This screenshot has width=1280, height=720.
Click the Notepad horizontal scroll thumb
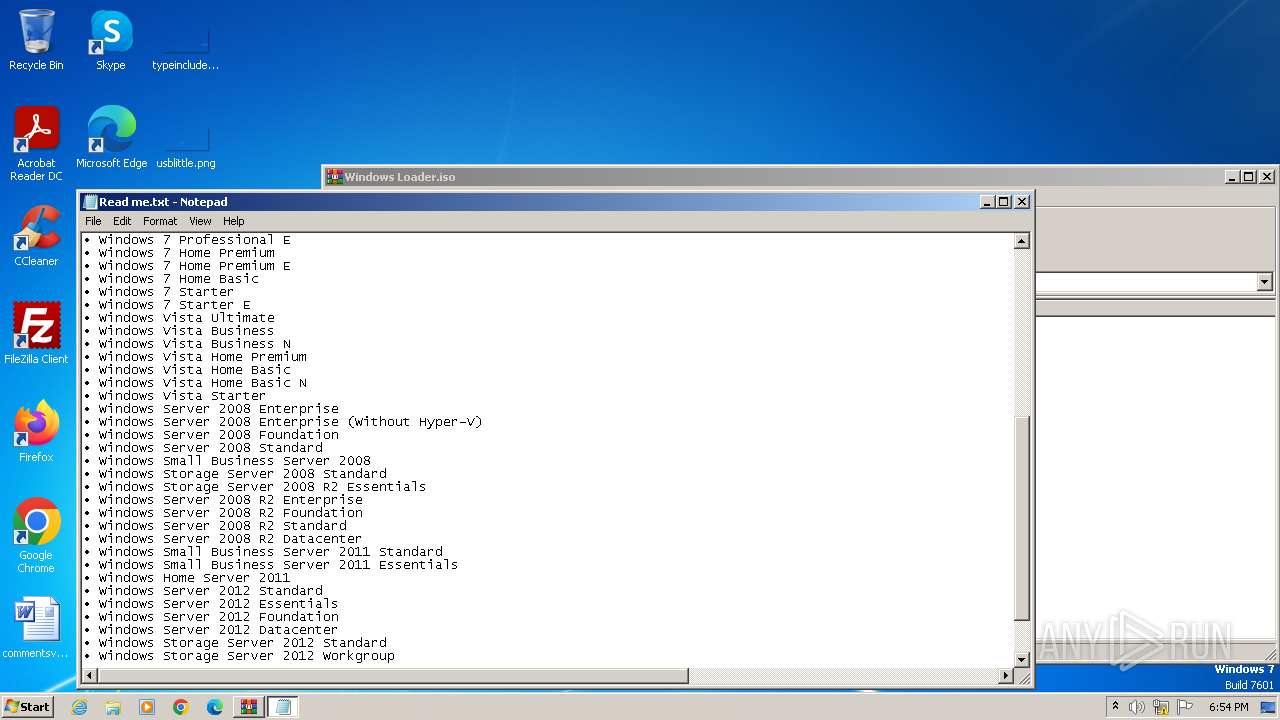coord(393,676)
